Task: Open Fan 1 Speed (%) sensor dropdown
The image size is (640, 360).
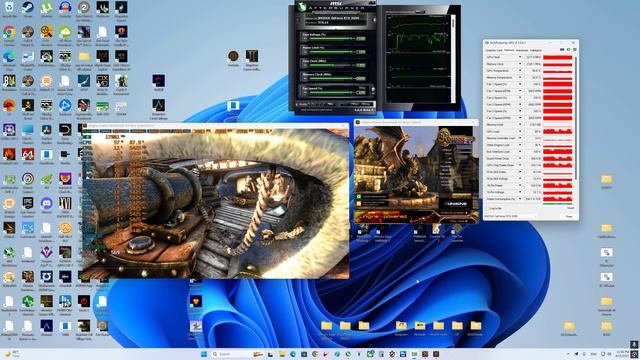Action: (520, 84)
